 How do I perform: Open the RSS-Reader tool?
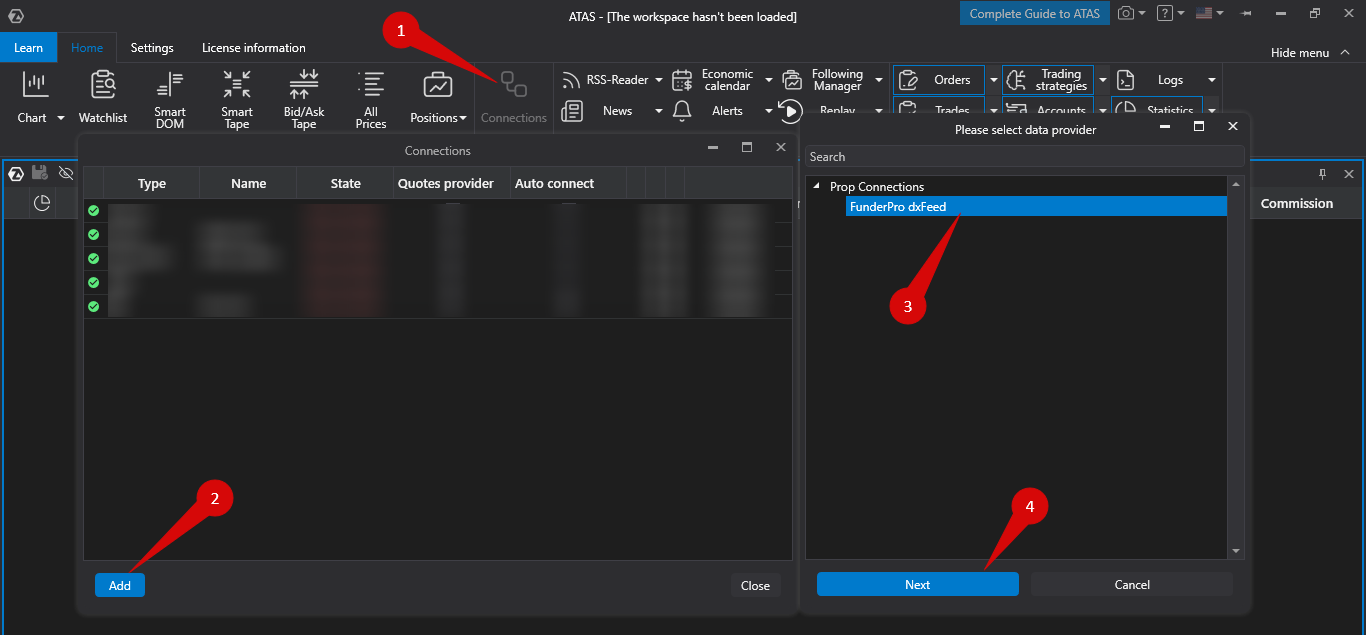[x=606, y=80]
